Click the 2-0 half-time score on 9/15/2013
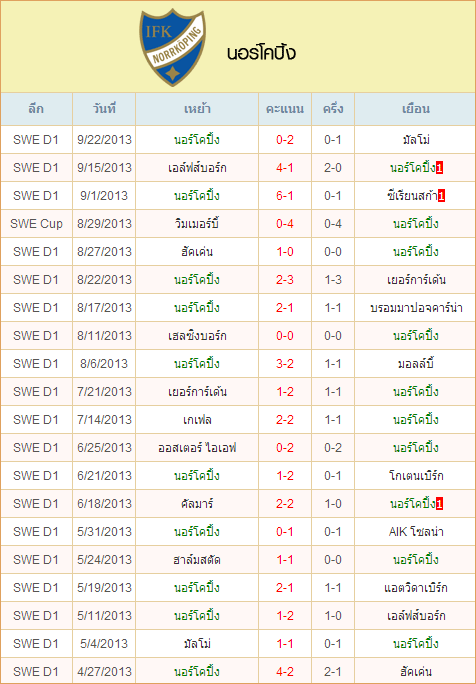 pyautogui.click(x=333, y=168)
